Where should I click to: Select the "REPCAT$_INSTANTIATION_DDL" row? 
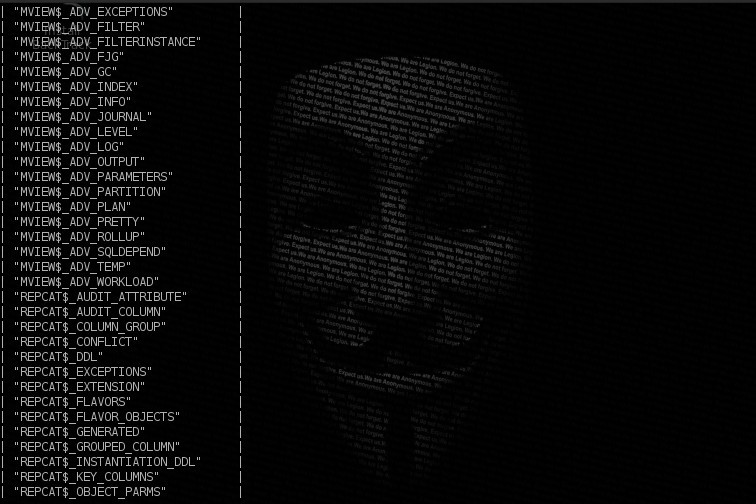[x=107, y=462]
